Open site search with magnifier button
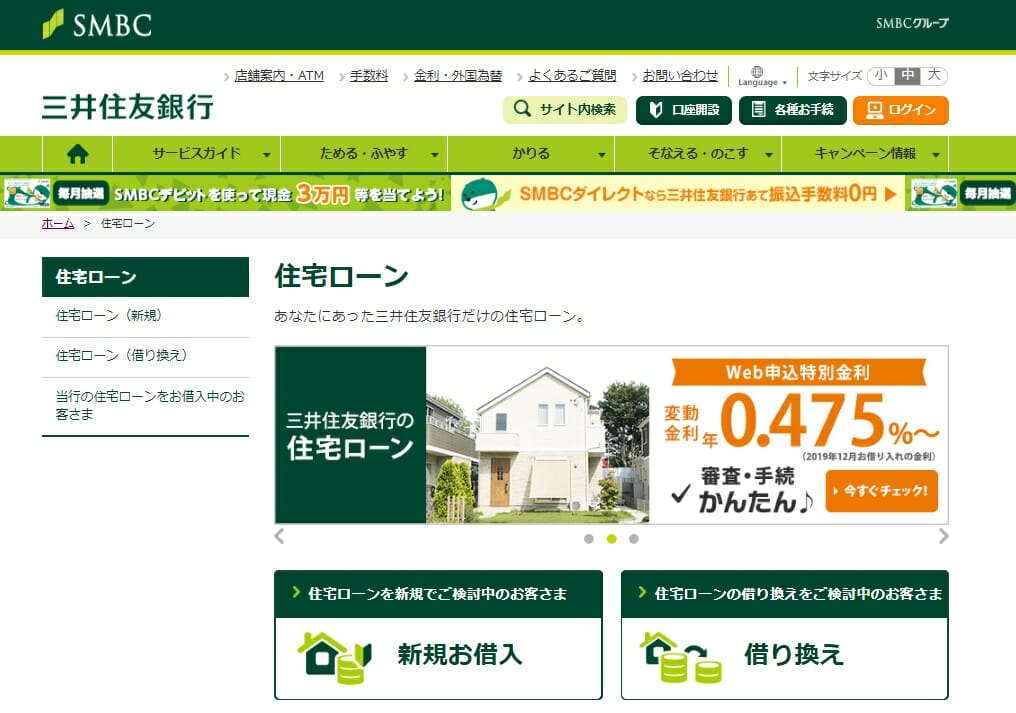This screenshot has height=713, width=1016. (565, 110)
